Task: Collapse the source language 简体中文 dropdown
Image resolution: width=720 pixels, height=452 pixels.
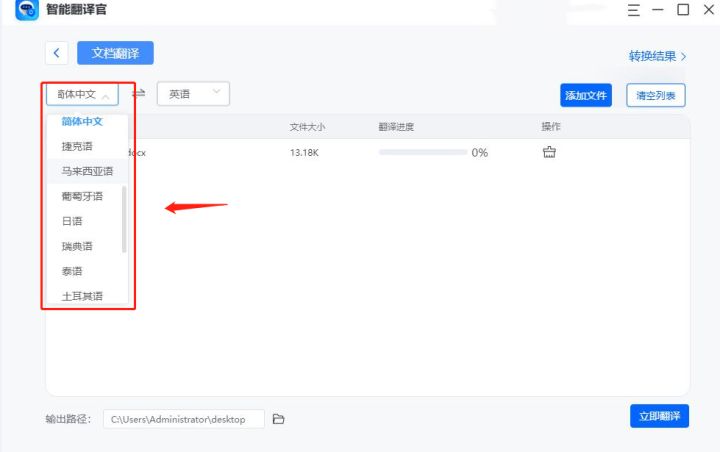Action: (x=83, y=95)
